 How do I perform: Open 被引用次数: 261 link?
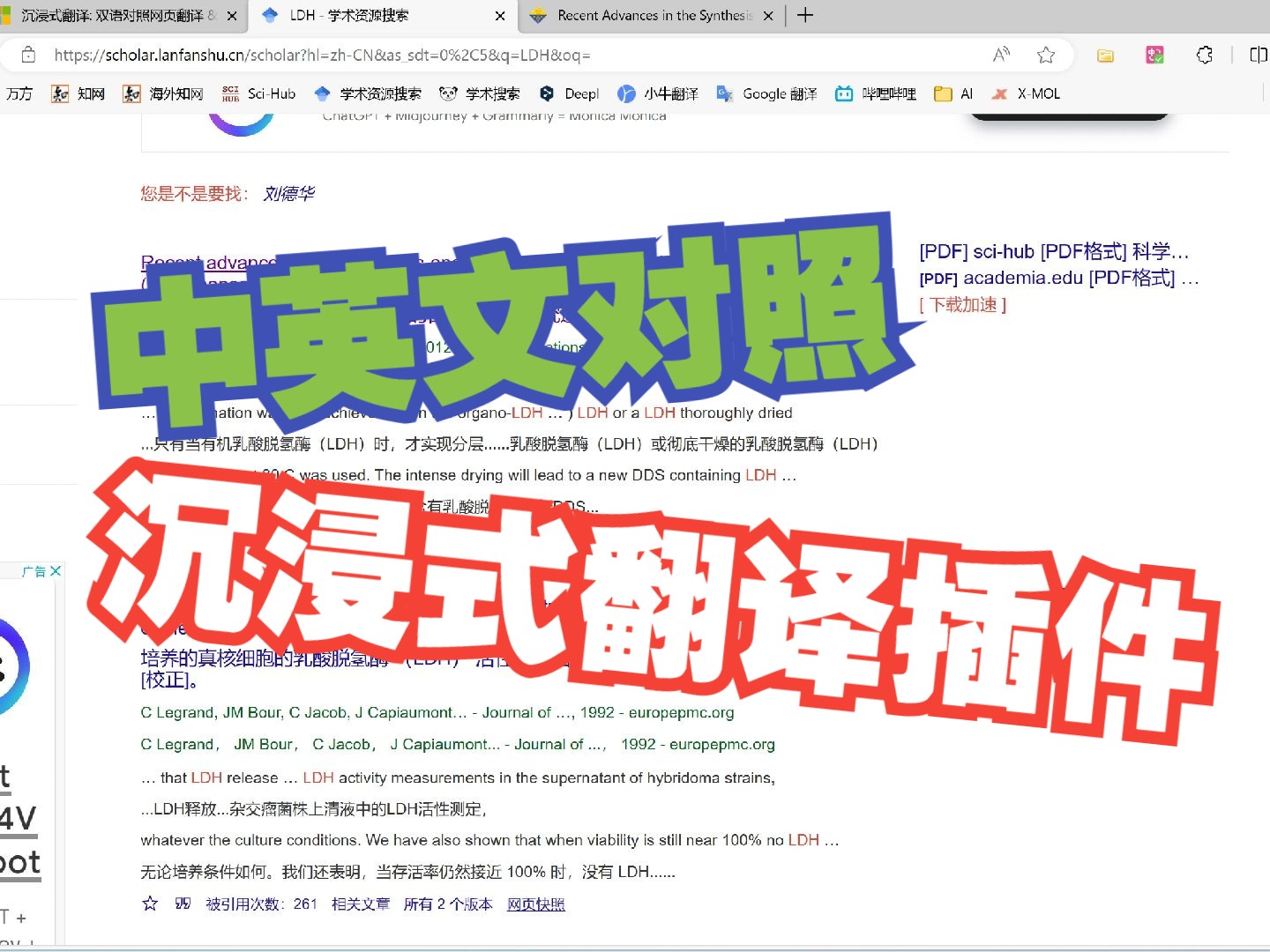point(261,904)
